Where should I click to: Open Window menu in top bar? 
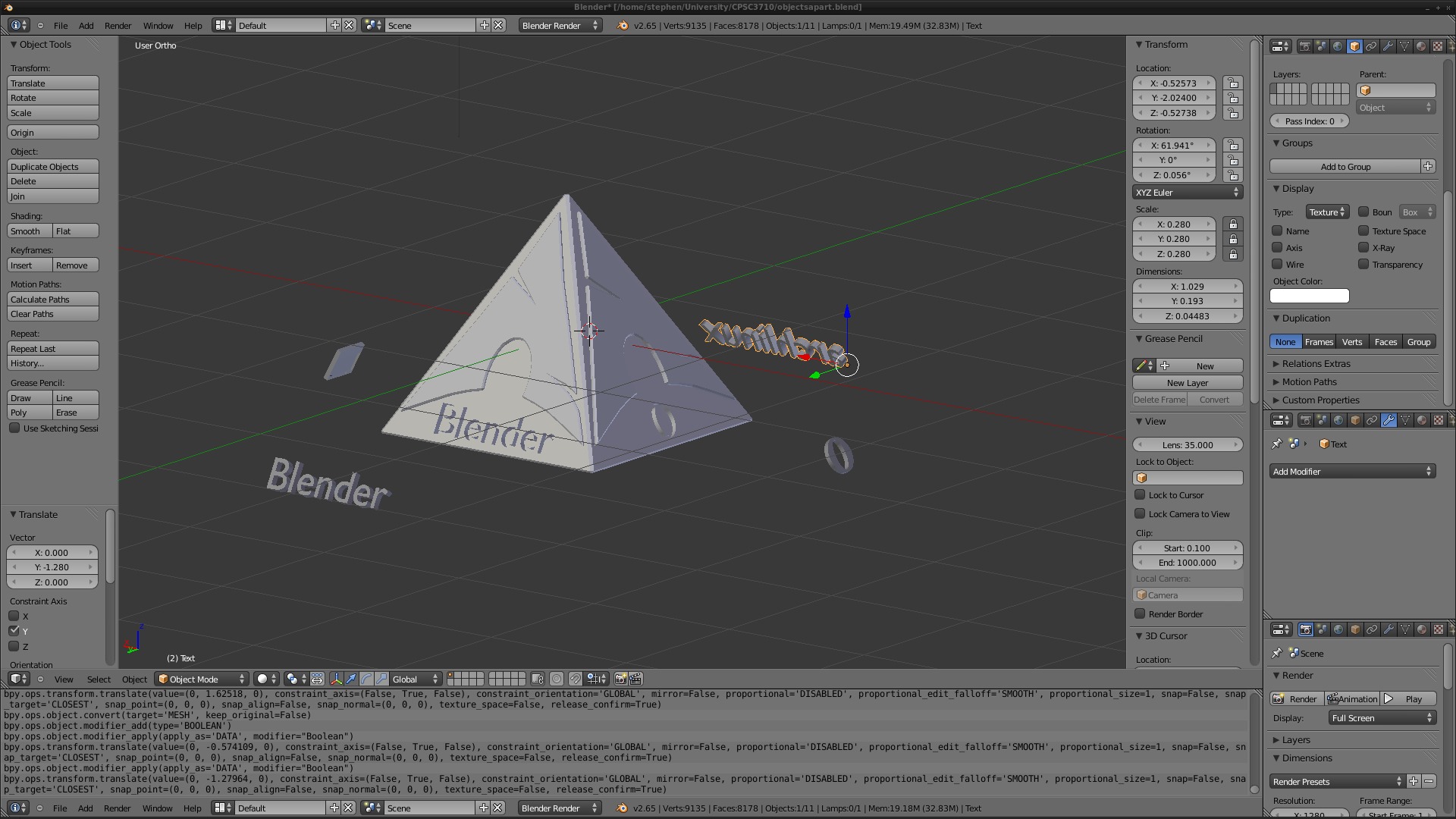[158, 26]
